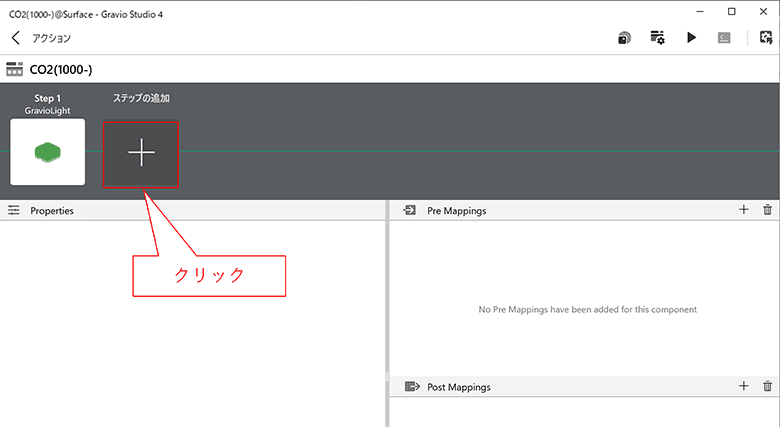
Task: Open the console output icon in the toolbar
Action: click(x=724, y=38)
